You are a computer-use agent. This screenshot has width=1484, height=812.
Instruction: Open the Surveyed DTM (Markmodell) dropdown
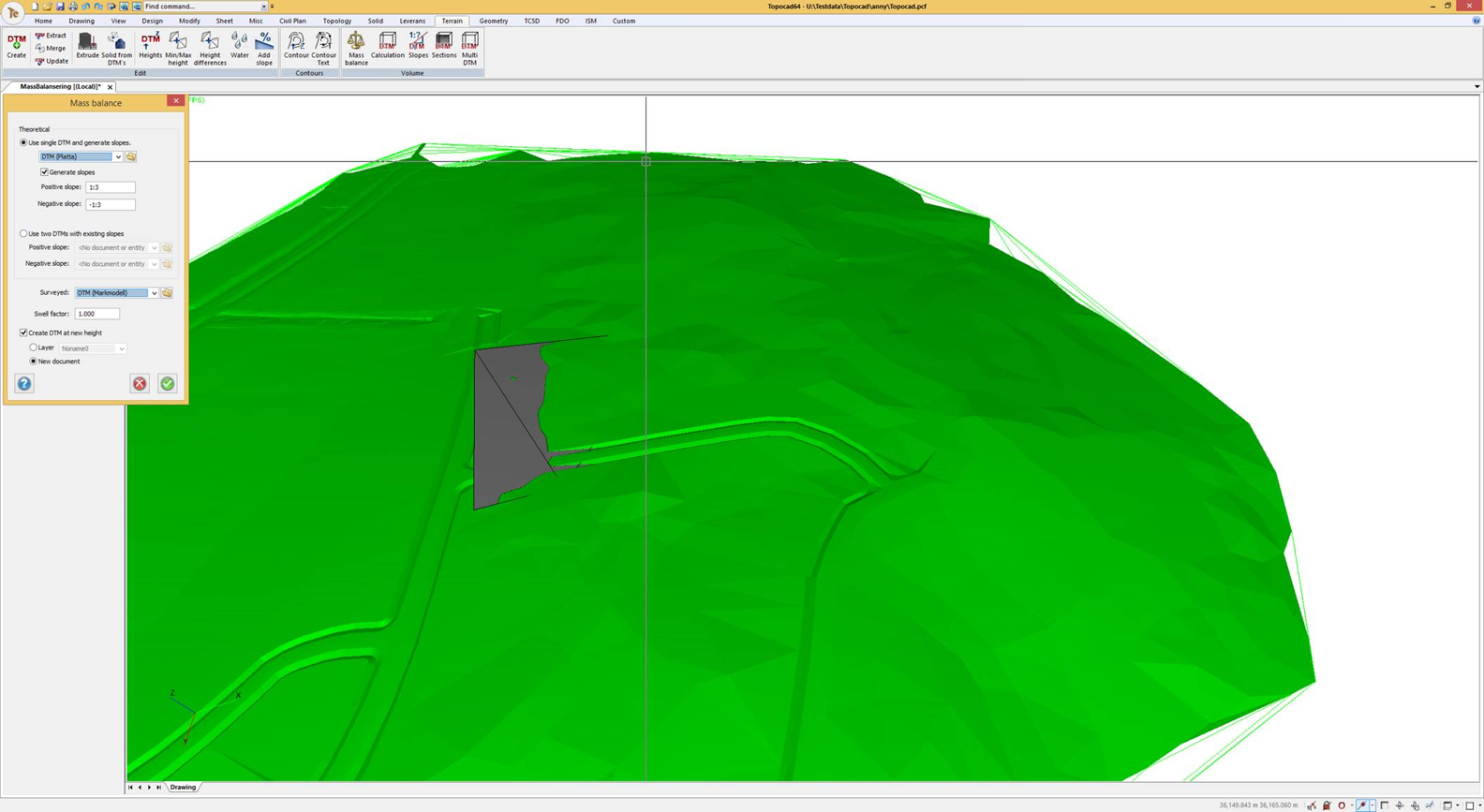pyautogui.click(x=154, y=293)
